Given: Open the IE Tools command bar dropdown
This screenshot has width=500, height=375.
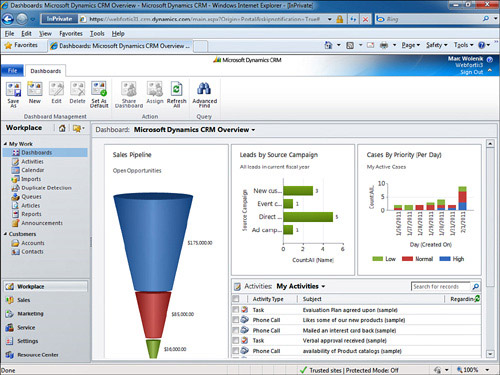Looking at the screenshot, I should [463, 45].
